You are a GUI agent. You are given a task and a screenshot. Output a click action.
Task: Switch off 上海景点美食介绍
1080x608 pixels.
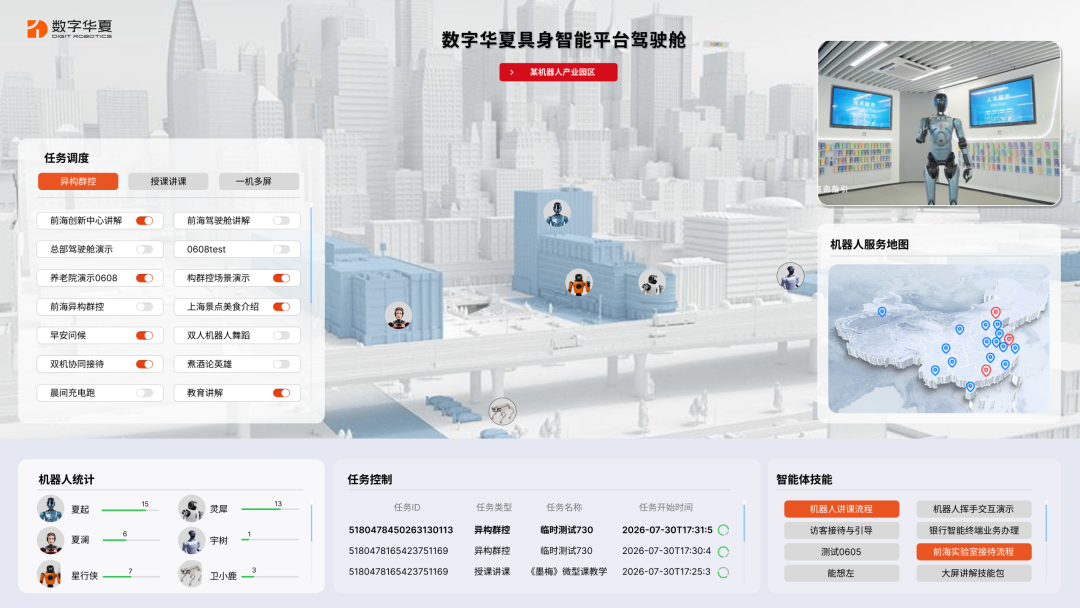(281, 306)
